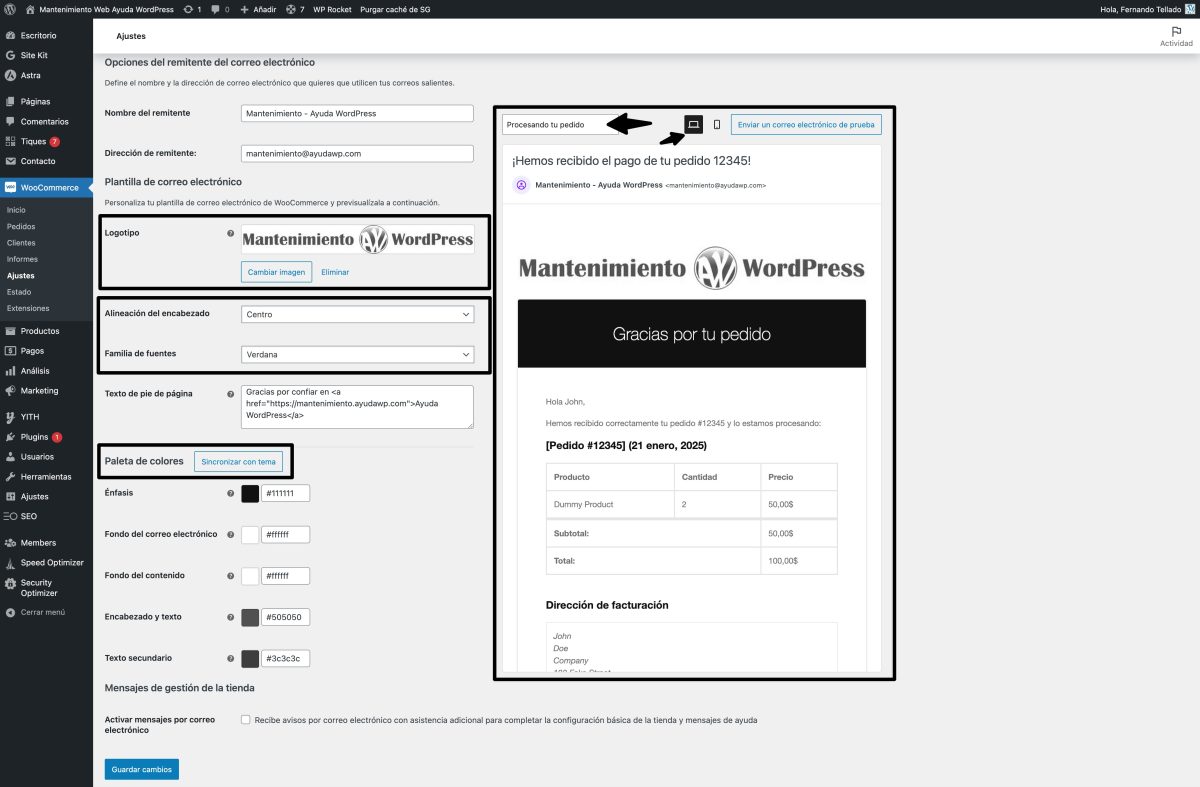This screenshot has height=787, width=1200.
Task: Send a test email with Enviar correo de prueba
Action: [x=808, y=124]
